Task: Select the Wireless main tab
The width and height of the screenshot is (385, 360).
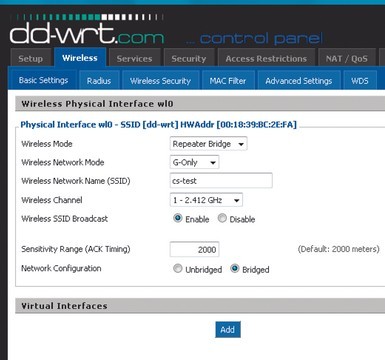Action: 80,57
